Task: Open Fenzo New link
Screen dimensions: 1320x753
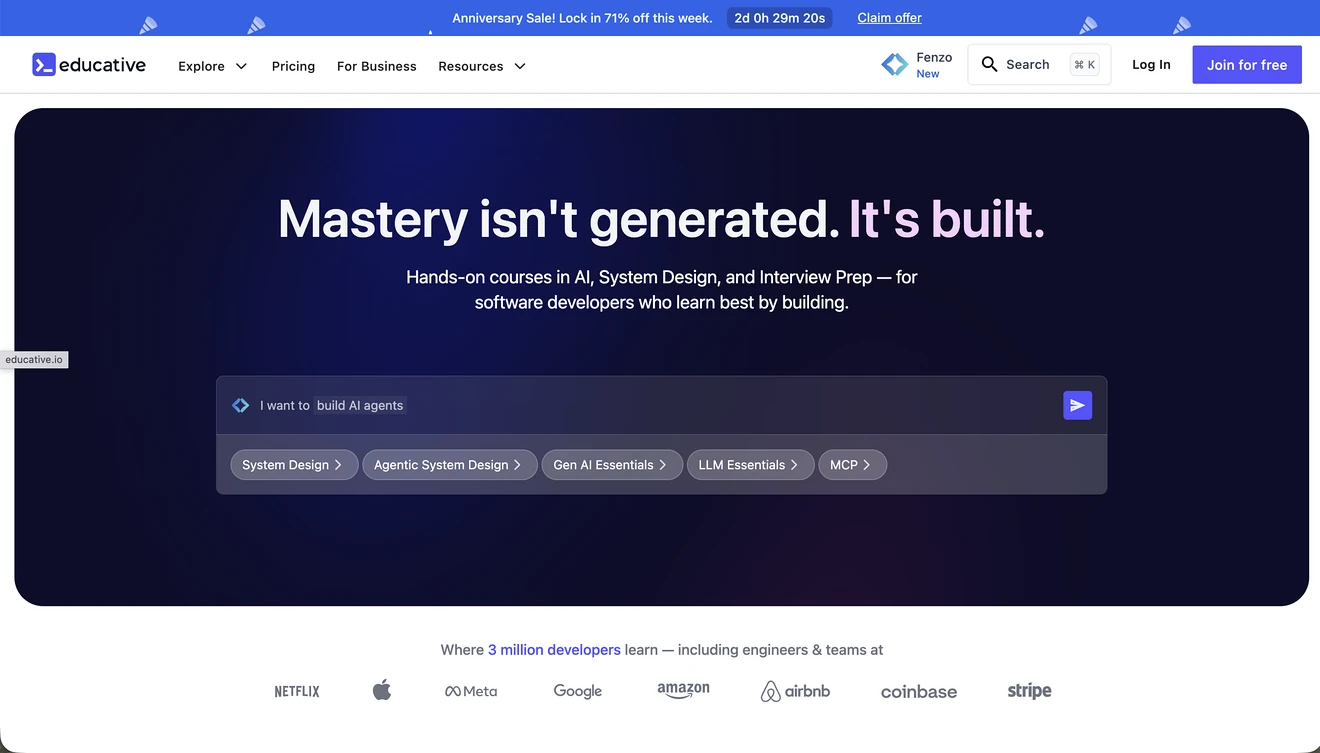Action: click(x=917, y=65)
